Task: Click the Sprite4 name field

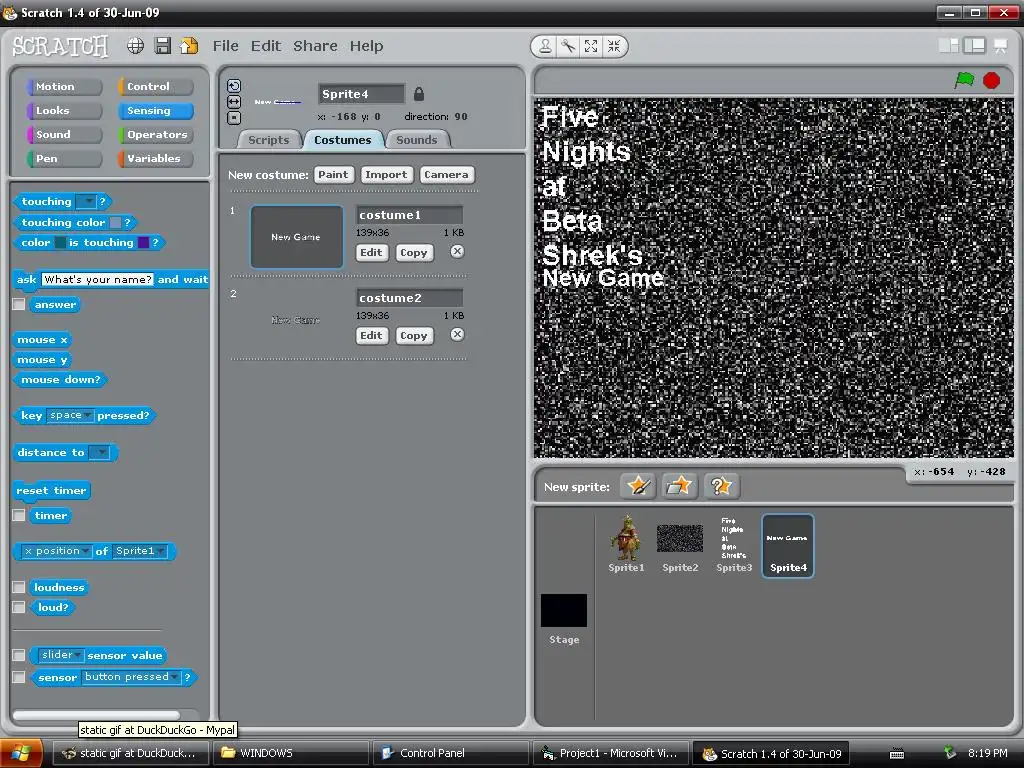Action: point(361,94)
